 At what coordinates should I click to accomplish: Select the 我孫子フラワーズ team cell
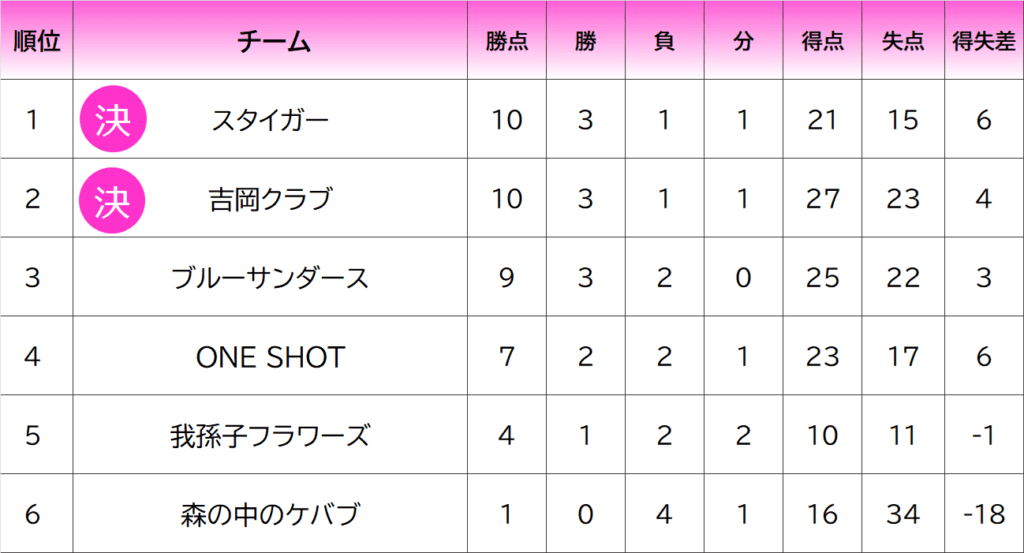pos(270,435)
